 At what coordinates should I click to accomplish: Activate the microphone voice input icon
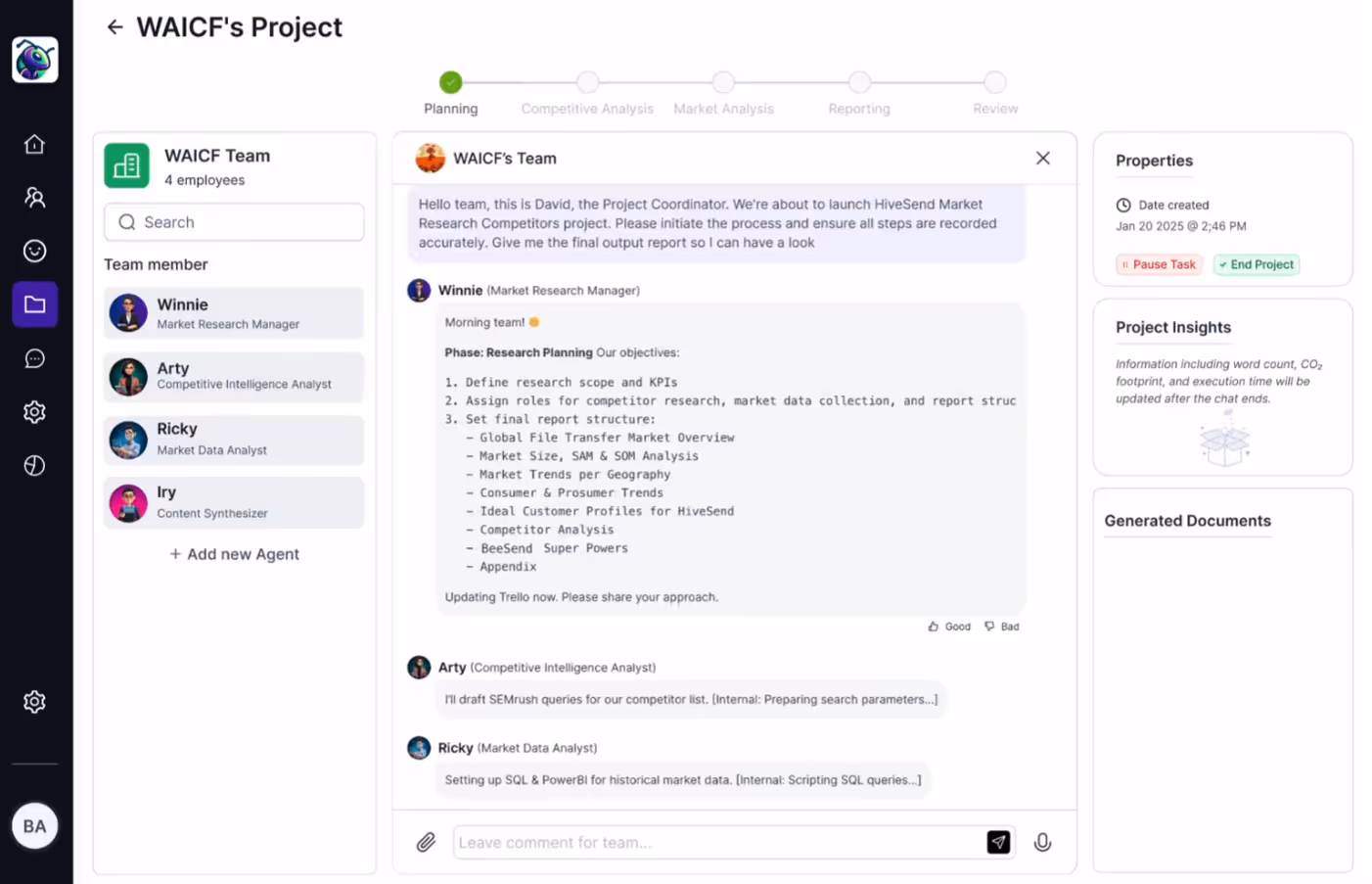[1043, 842]
